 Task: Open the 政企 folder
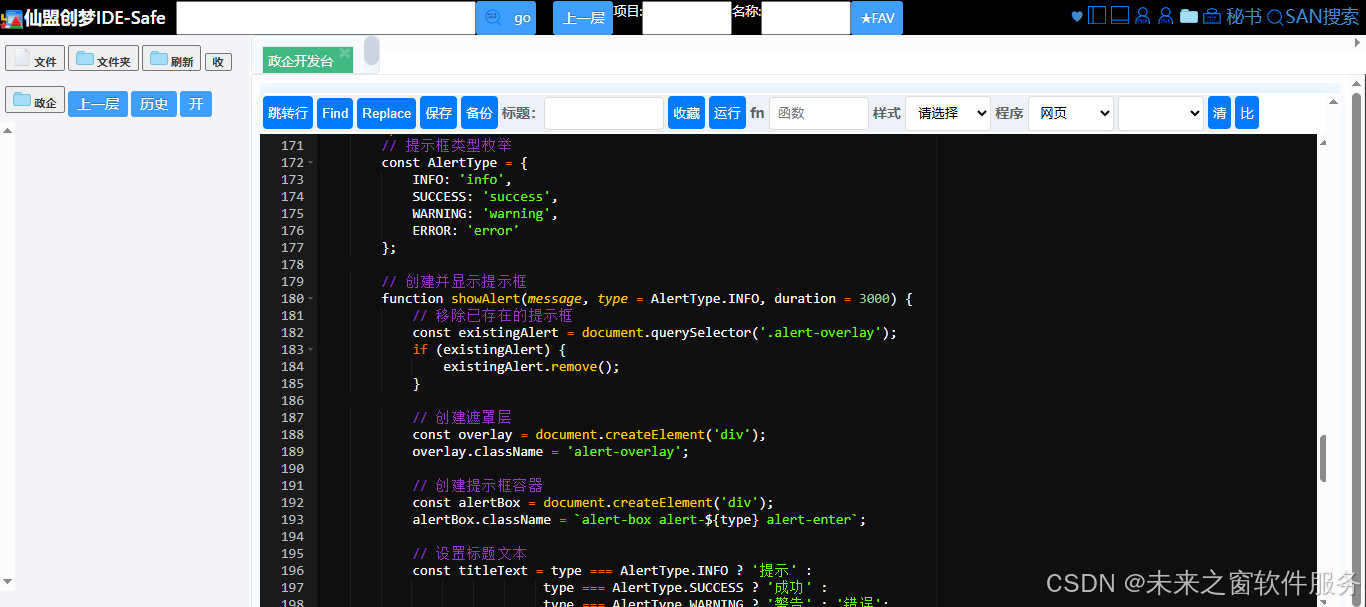35,100
